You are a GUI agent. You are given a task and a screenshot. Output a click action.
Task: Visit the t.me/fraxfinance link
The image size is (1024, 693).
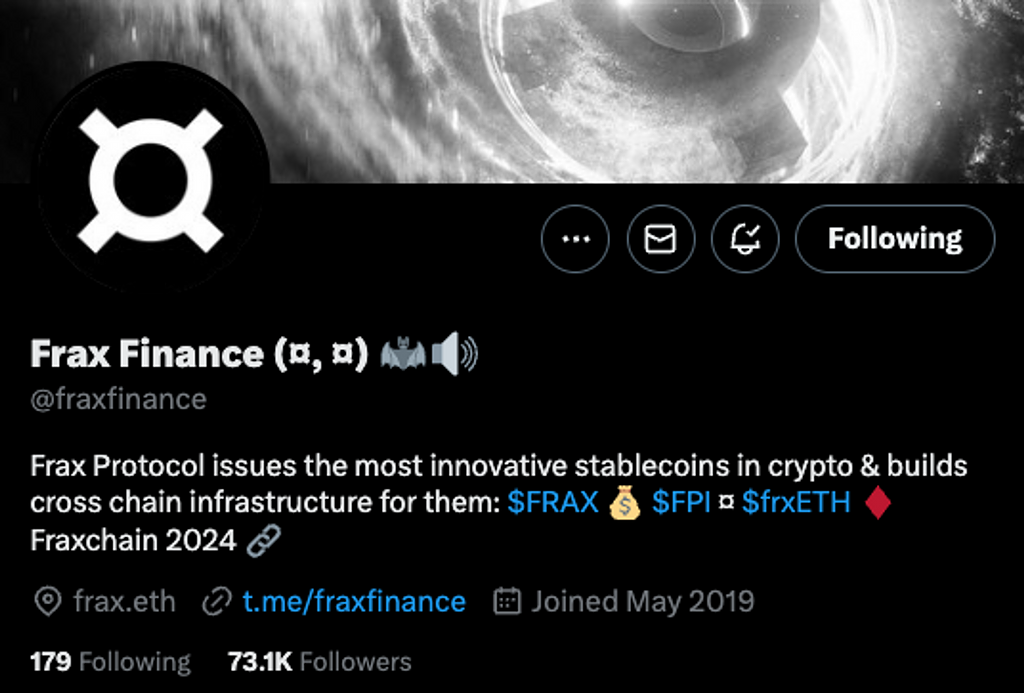click(x=353, y=601)
